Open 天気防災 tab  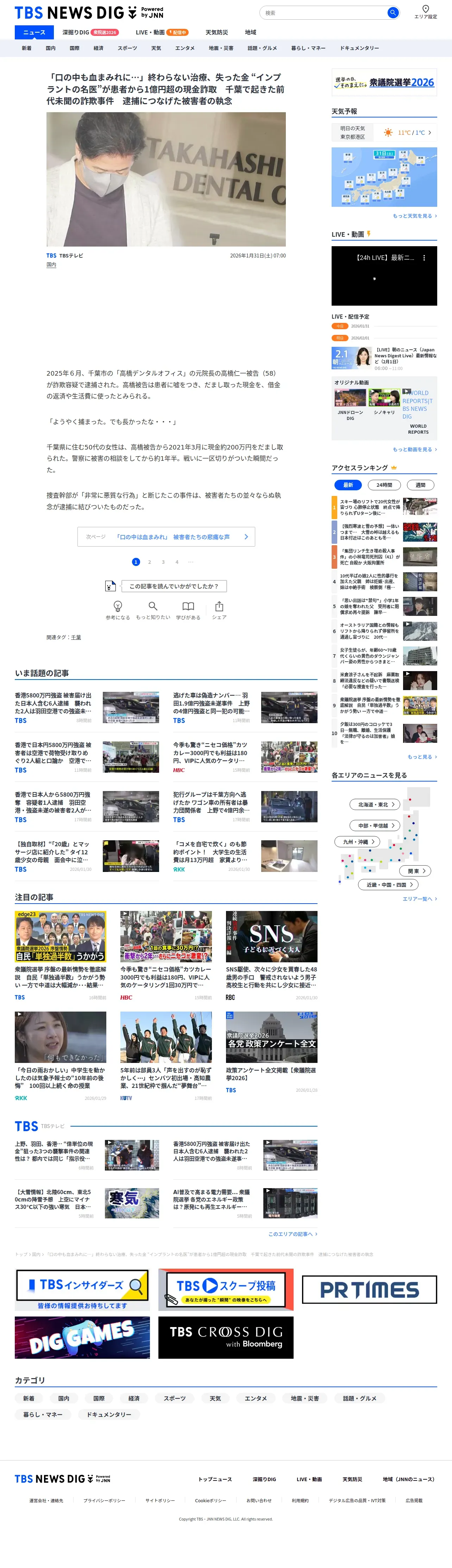(216, 32)
